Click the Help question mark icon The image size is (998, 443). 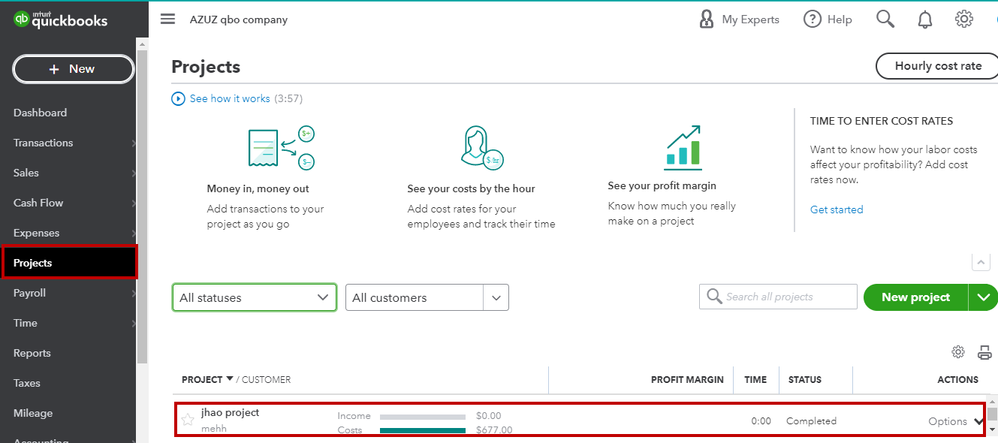[812, 19]
